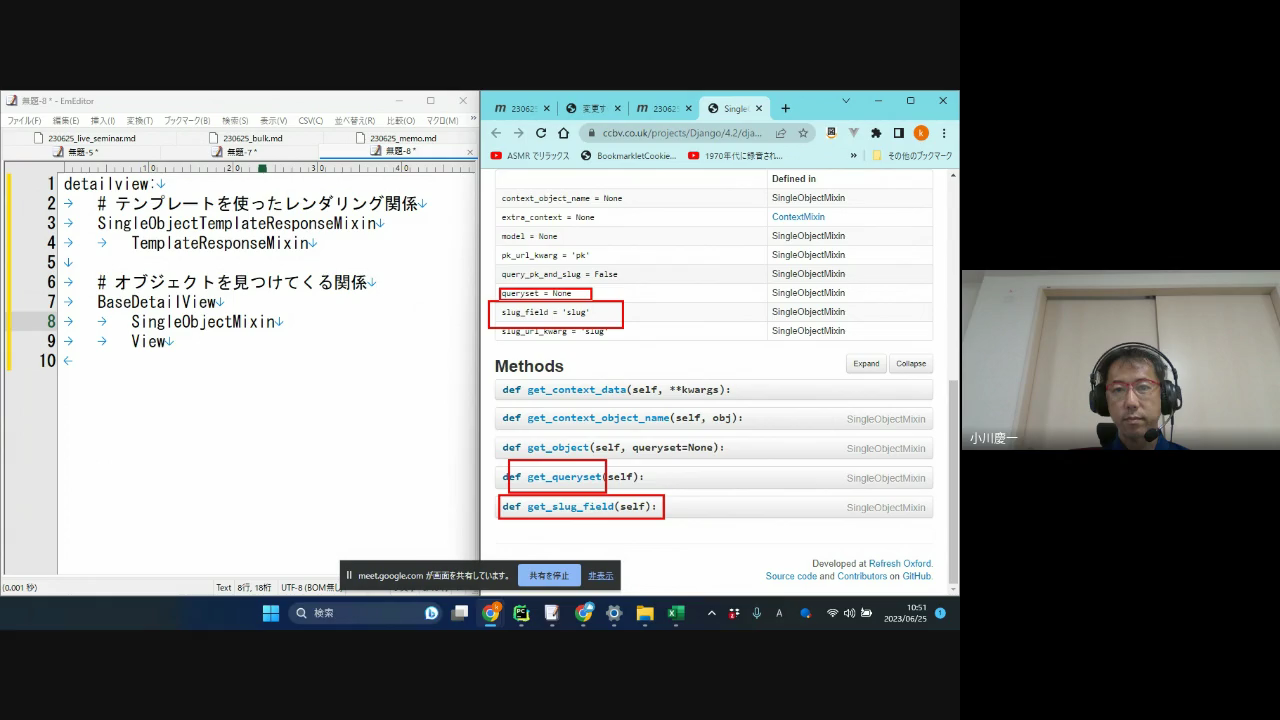Open Chrome's three-dot menu
Screen dimensions: 1280x720
point(943,133)
